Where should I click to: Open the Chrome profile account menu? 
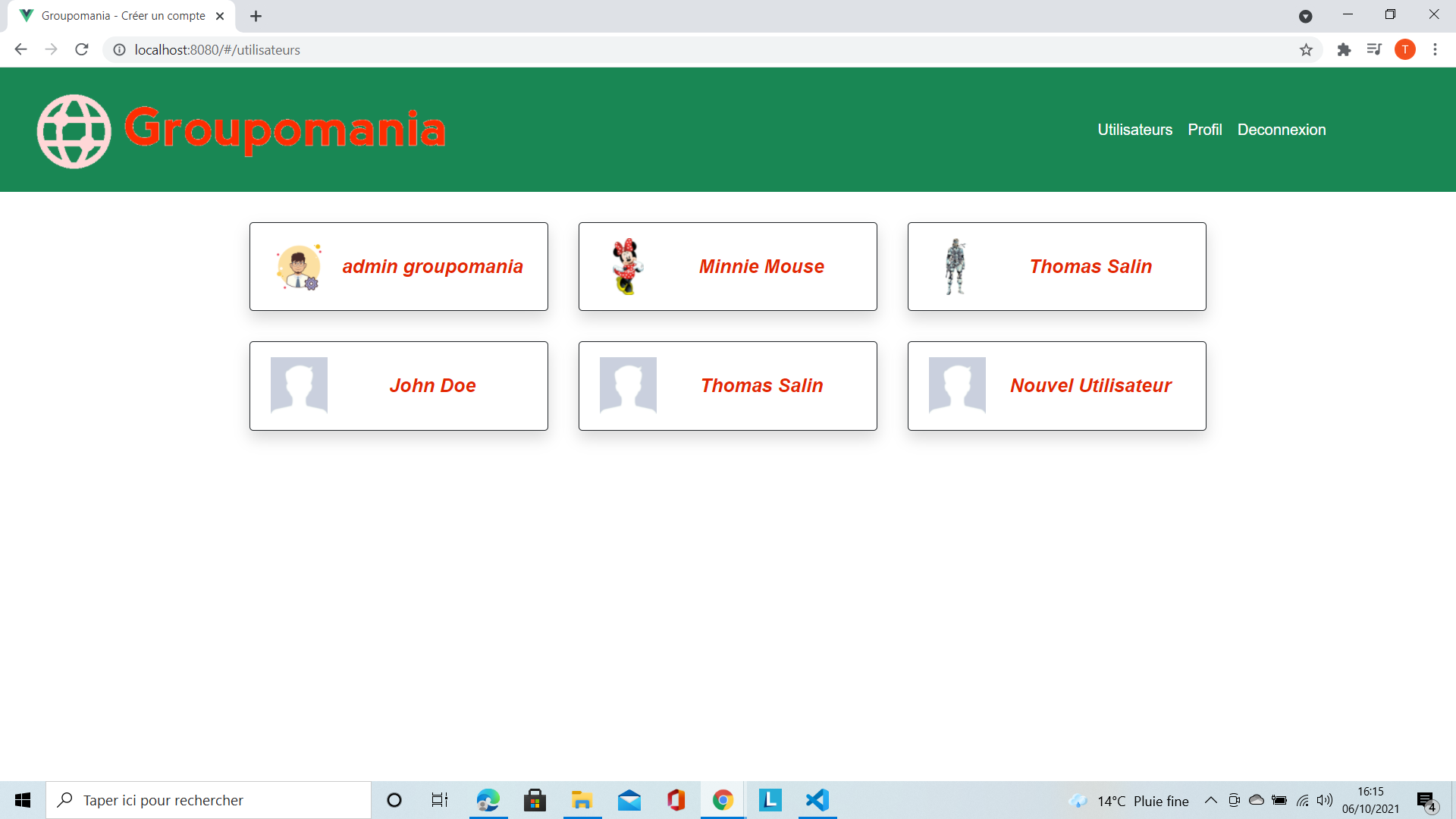[x=1407, y=49]
